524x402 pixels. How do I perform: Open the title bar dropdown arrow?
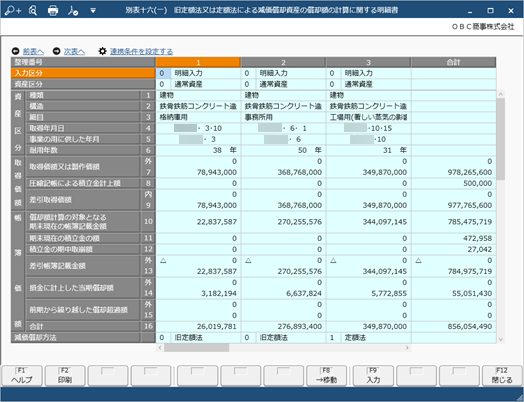pyautogui.click(x=93, y=11)
